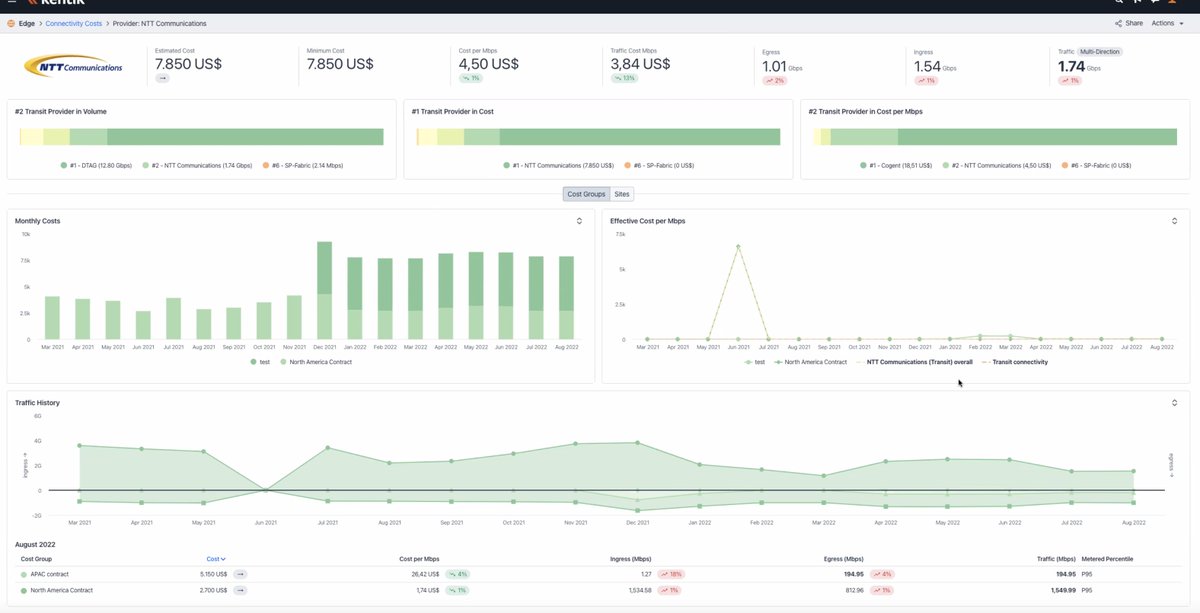Select the Cost Groups tab
The image size is (1200, 613).
click(x=585, y=193)
